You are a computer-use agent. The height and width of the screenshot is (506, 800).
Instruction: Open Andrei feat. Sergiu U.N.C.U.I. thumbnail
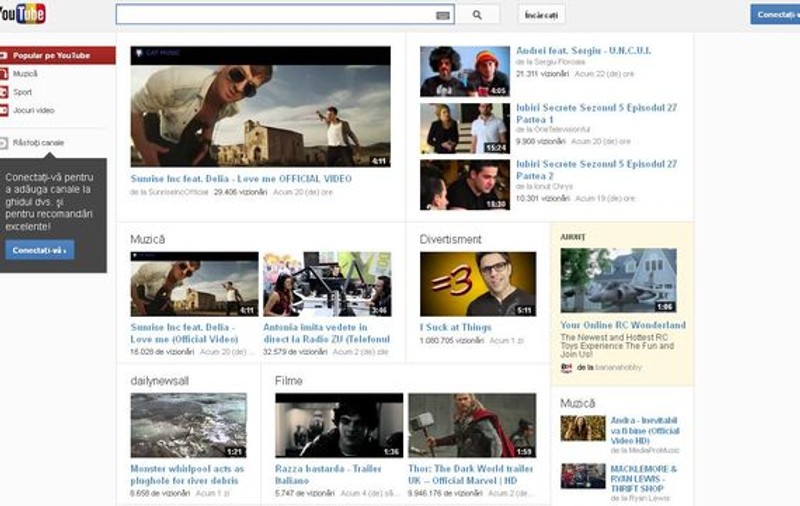click(x=465, y=71)
